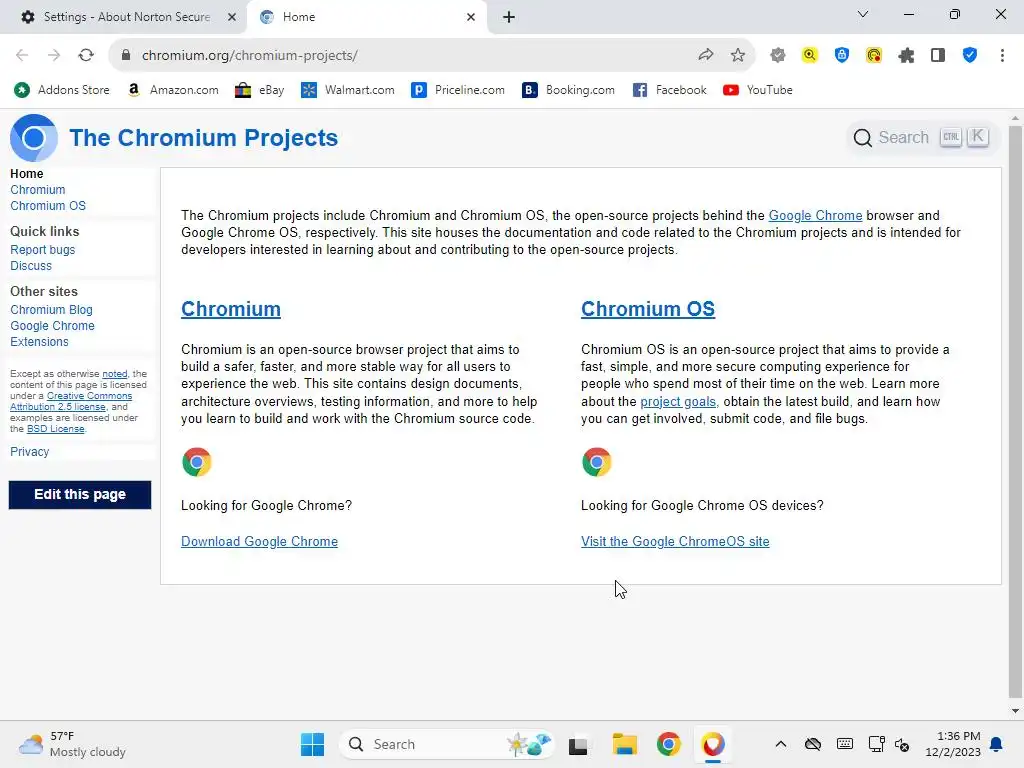Screen dimensions: 1024x768
Task: Open File Explorer from the taskbar
Action: tap(624, 744)
